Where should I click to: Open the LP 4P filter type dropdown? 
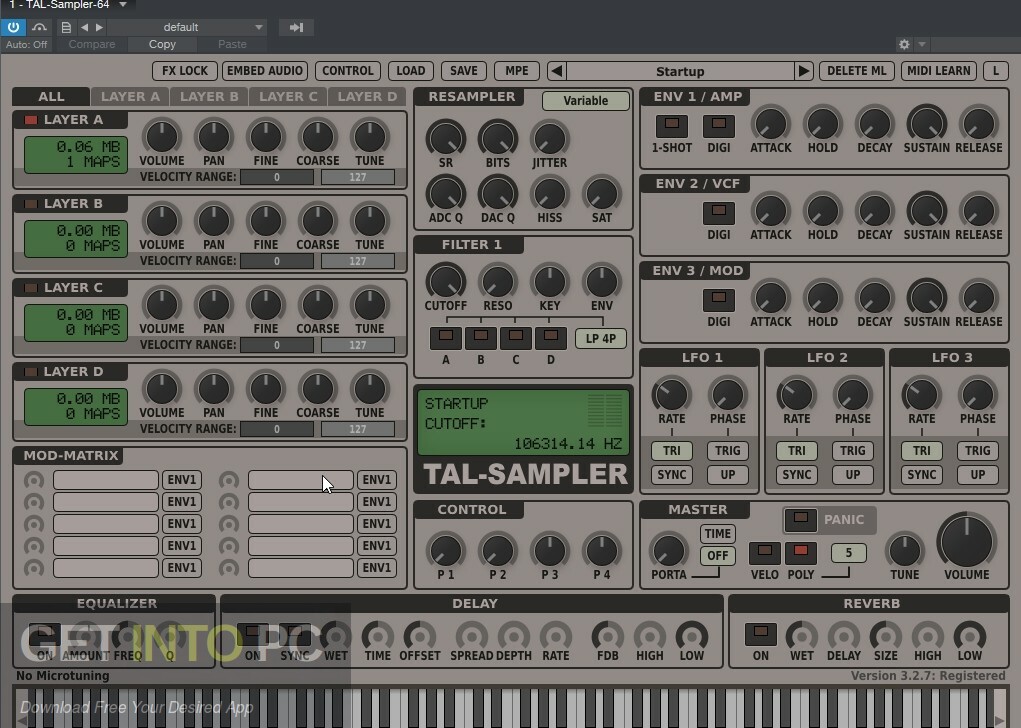(x=600, y=339)
